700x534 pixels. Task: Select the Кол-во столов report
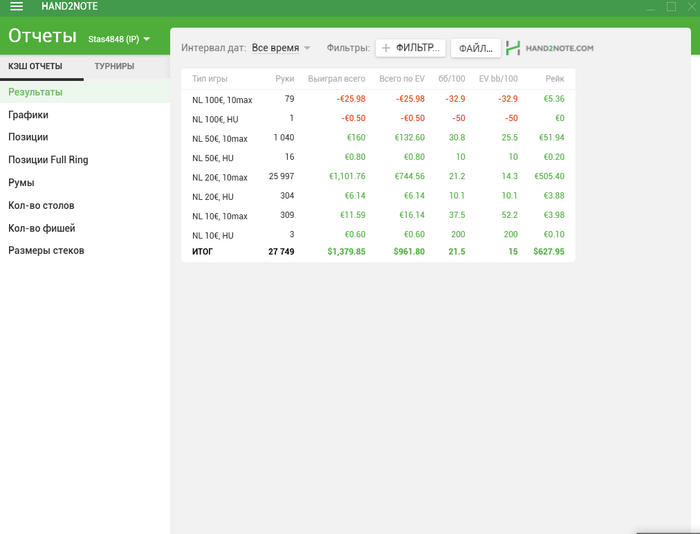point(41,205)
